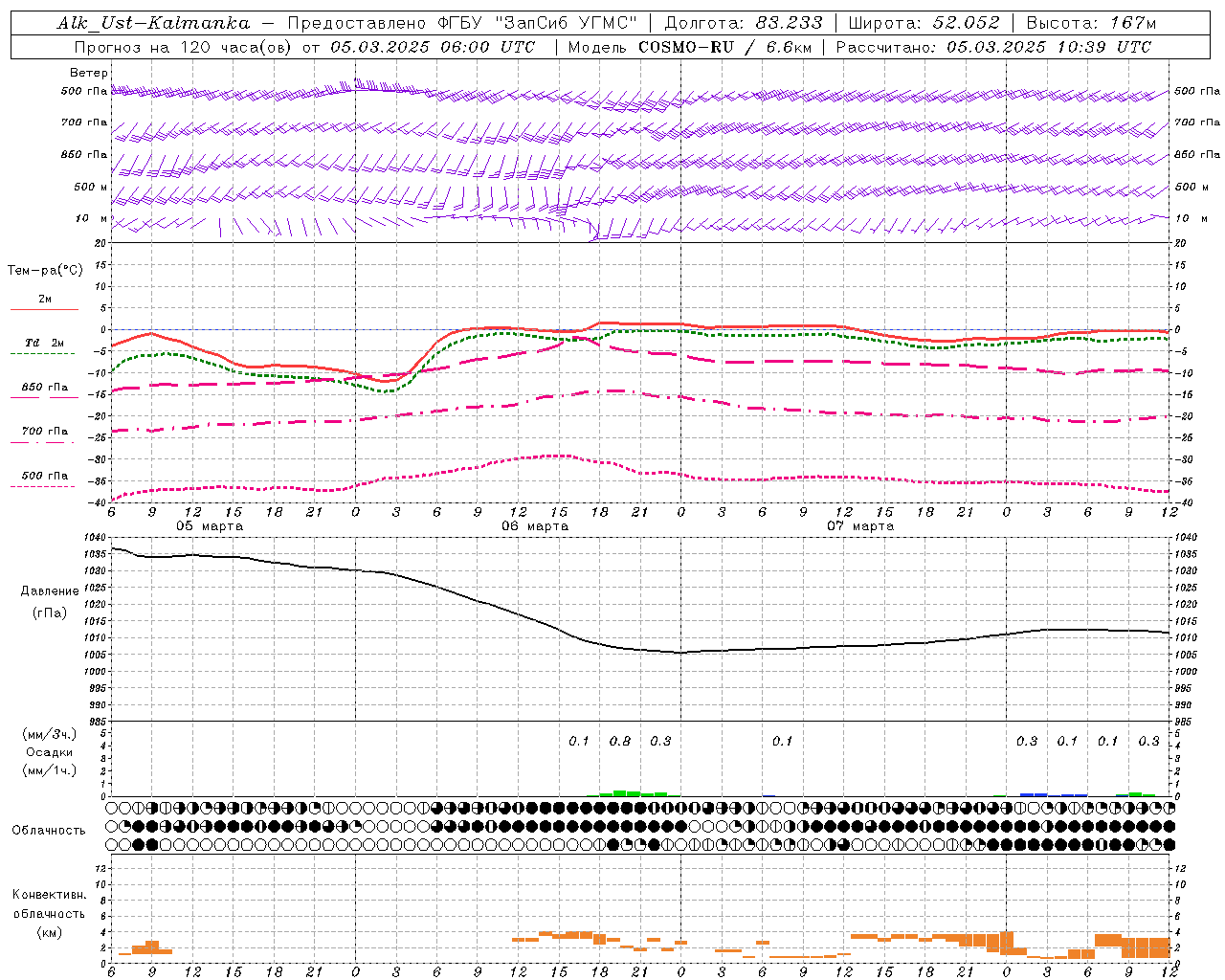Click the 850 гПа temperature legend line sample
Screen dimensions: 1225x980
tap(44, 397)
